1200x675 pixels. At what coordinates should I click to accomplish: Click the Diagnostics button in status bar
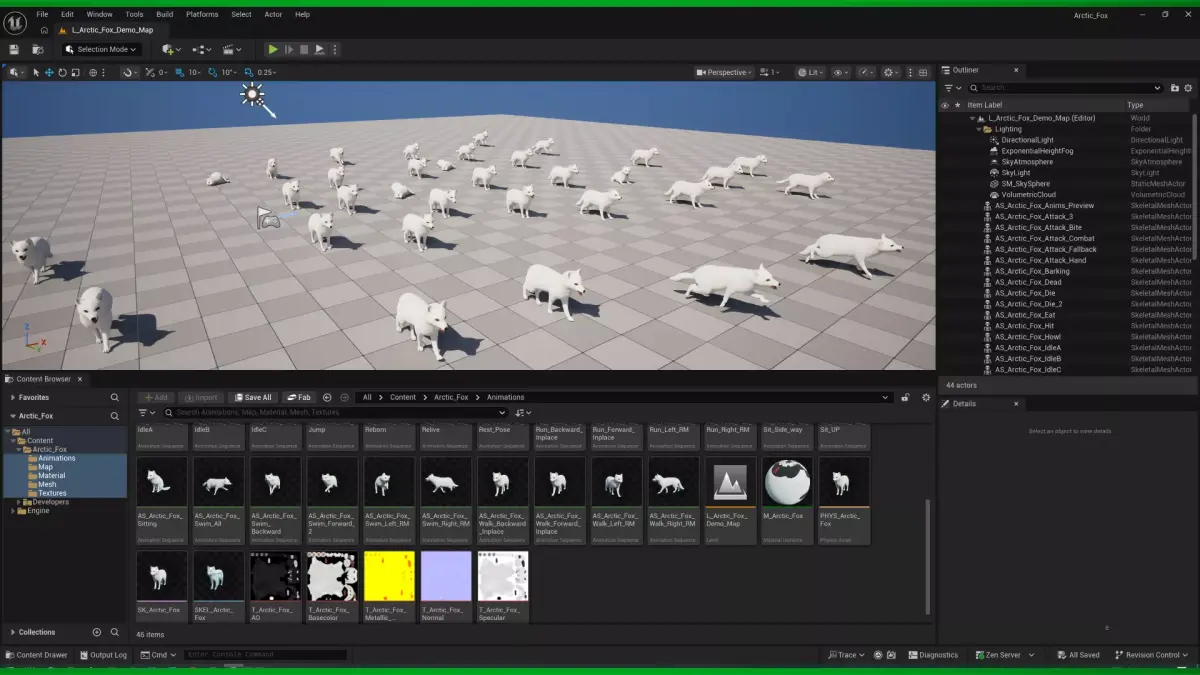(x=933, y=655)
